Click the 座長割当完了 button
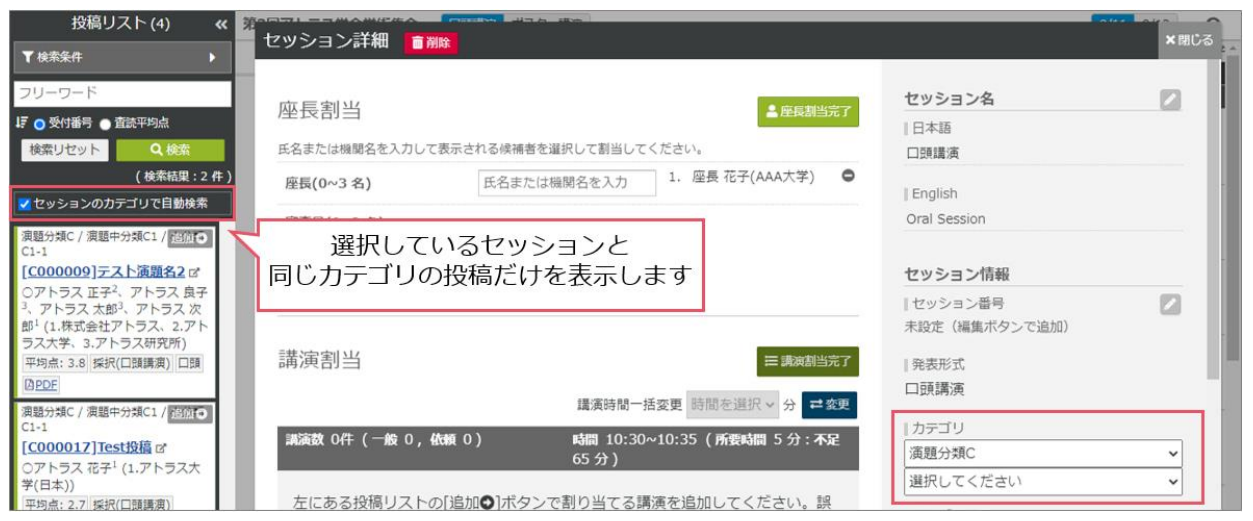The width and height of the screenshot is (1253, 521). (808, 112)
